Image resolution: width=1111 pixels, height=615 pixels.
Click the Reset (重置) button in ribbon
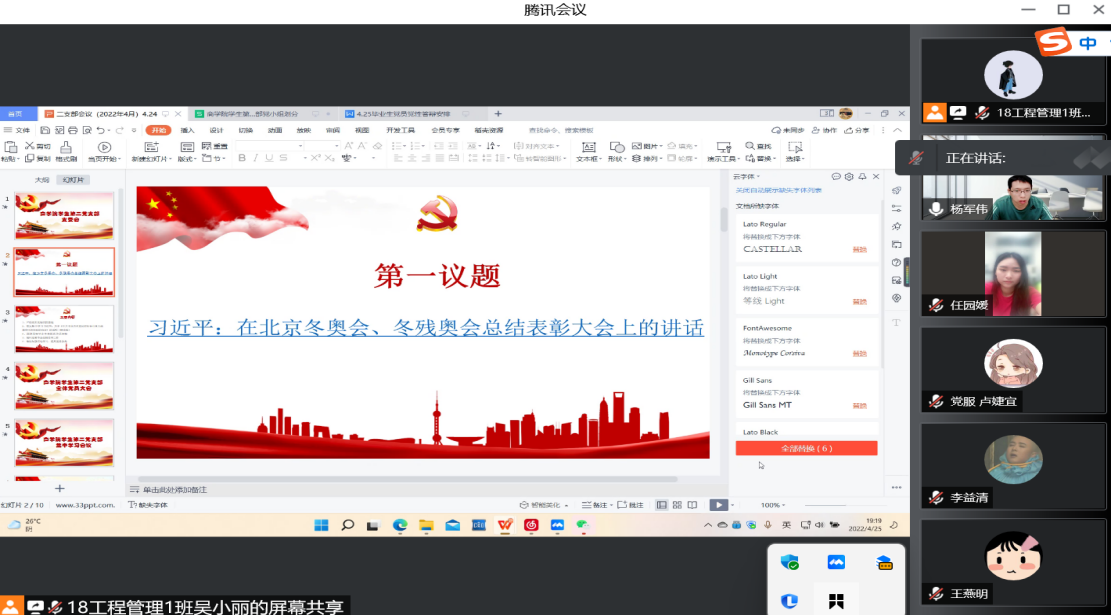point(215,147)
